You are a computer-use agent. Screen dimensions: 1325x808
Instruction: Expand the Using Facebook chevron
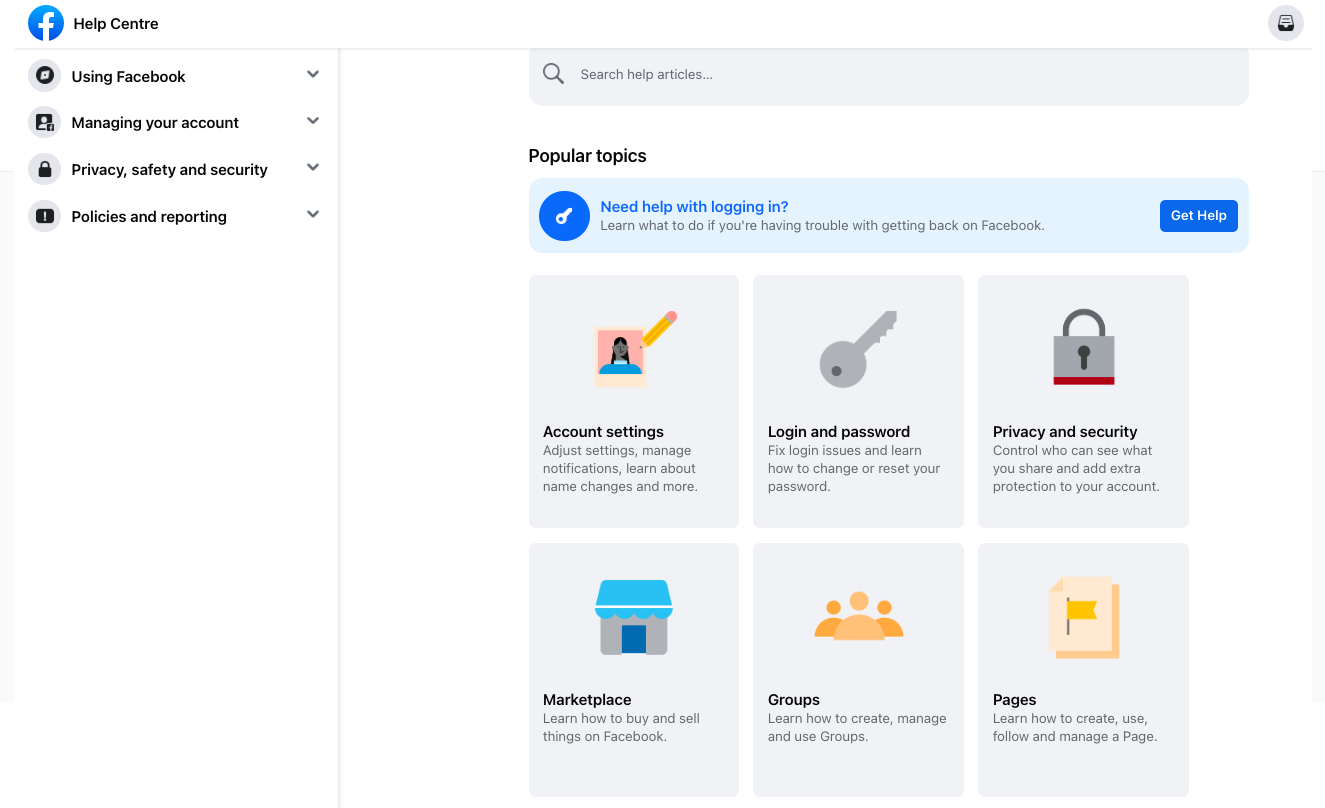[x=313, y=75]
